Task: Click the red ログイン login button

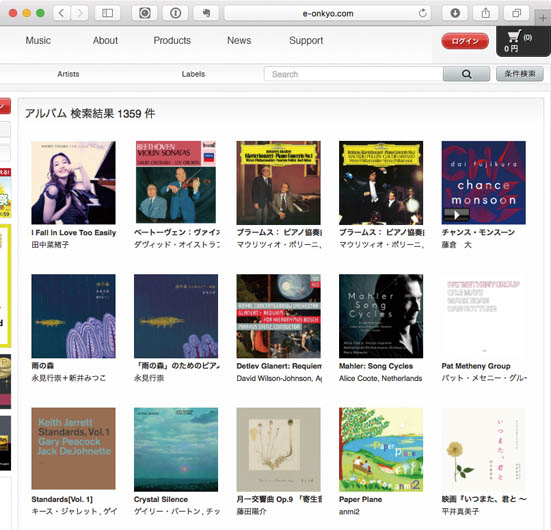Action: coord(465,41)
